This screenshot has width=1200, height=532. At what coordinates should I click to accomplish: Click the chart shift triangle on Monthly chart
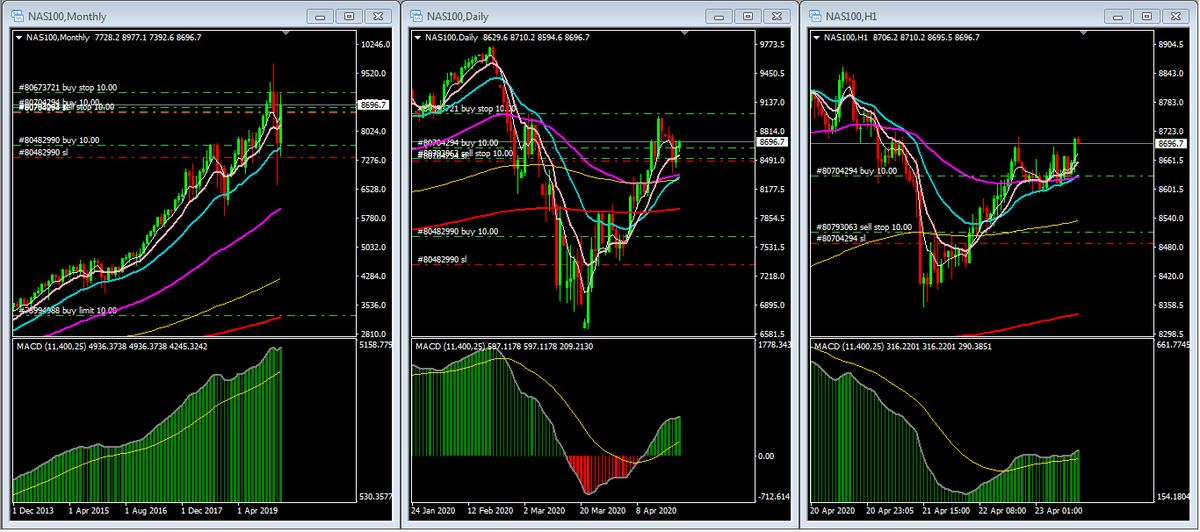[286, 33]
